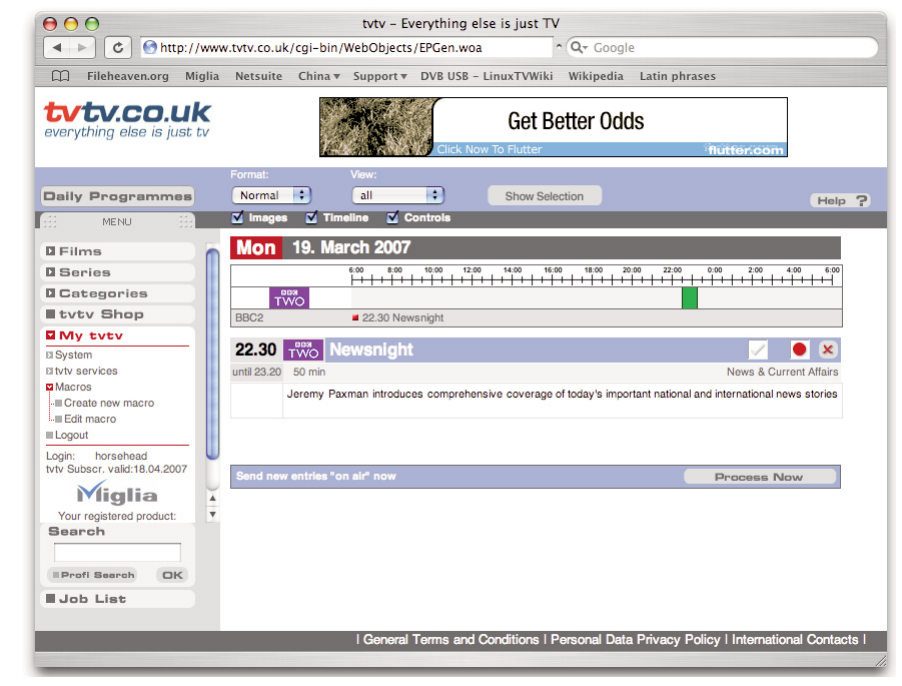This screenshot has height=686, width=902.
Task: Click the red record button for Newsnight
Action: [x=799, y=349]
